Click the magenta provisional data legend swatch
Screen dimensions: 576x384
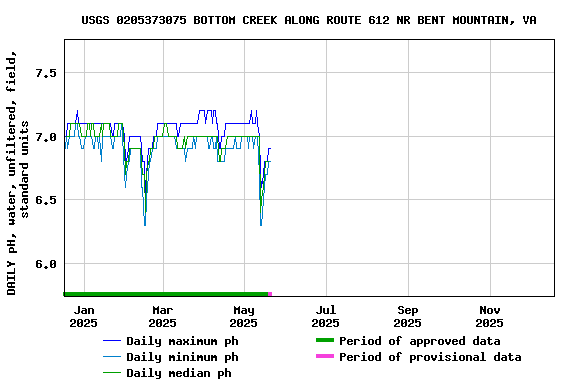pos(325,356)
